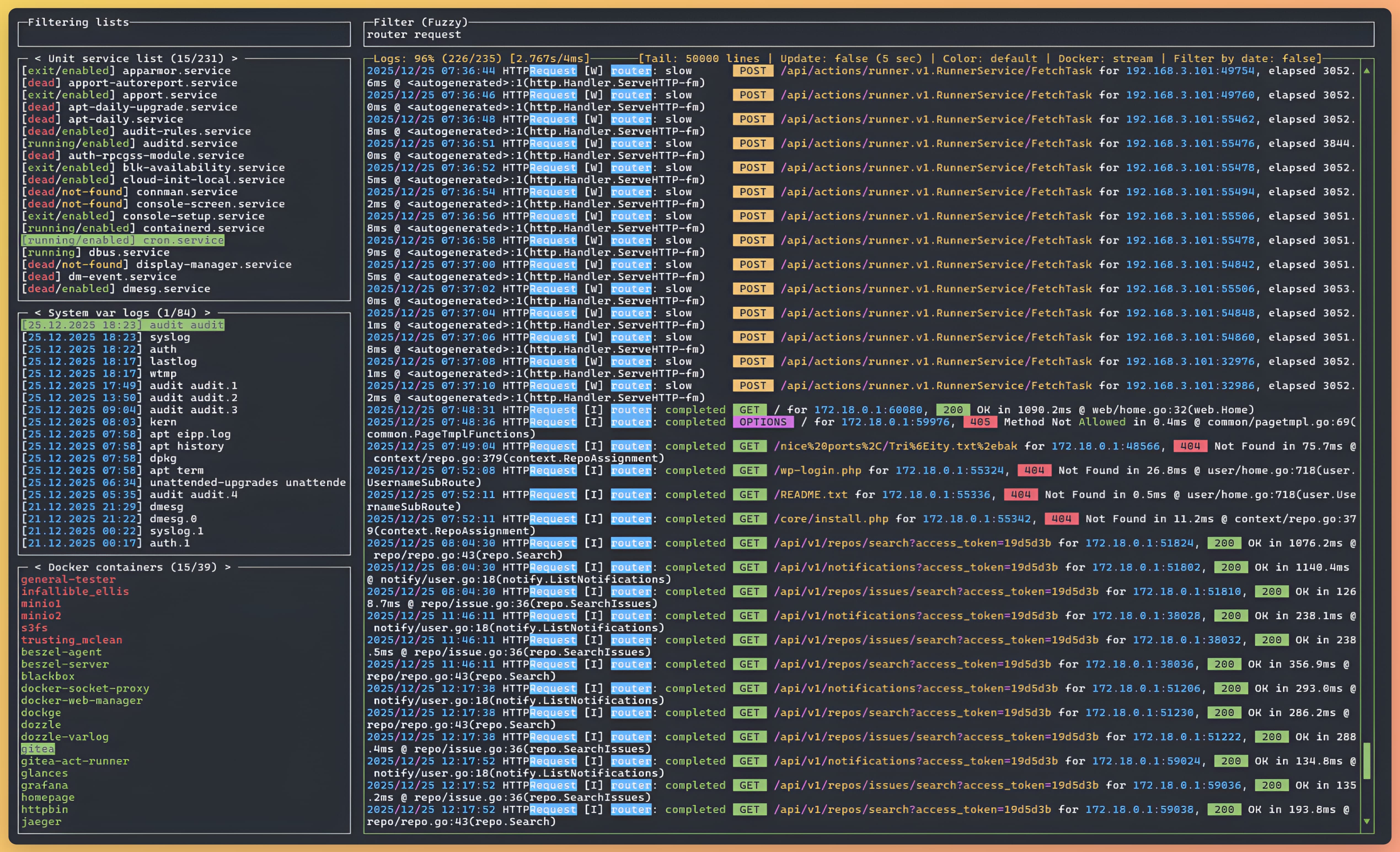
Task: Select highlighted gitea container
Action: click(38, 749)
